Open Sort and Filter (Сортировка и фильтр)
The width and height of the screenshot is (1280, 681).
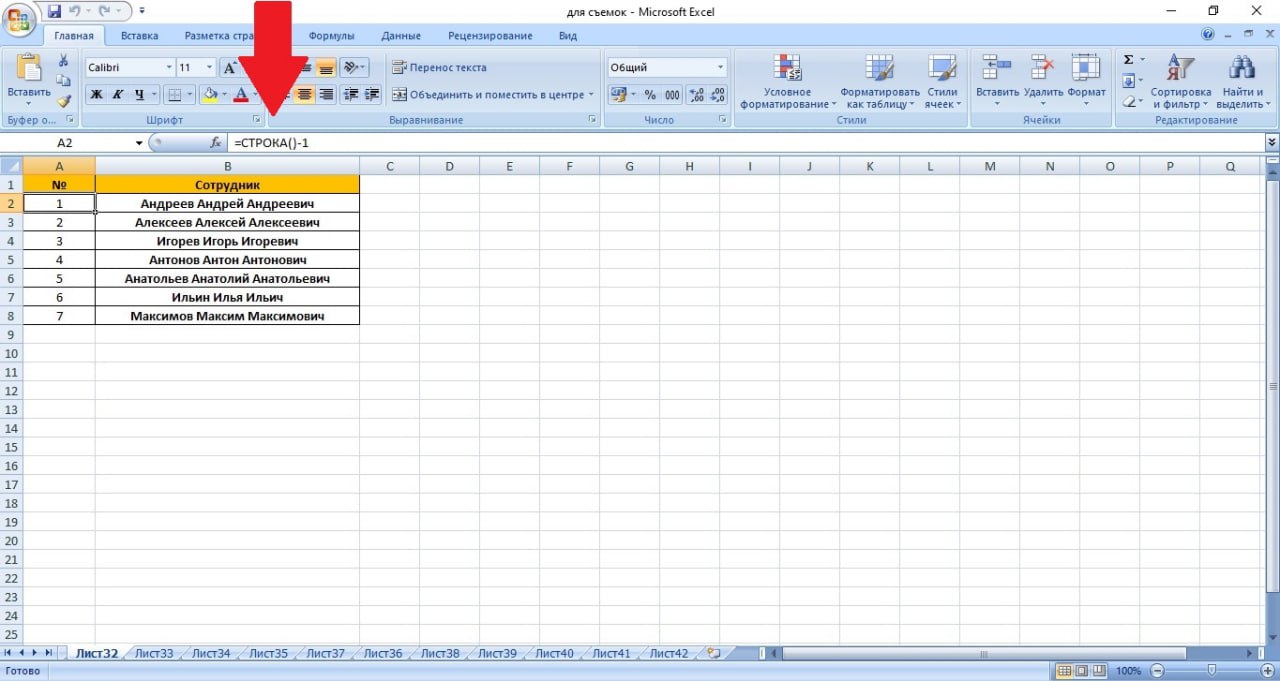point(1180,82)
